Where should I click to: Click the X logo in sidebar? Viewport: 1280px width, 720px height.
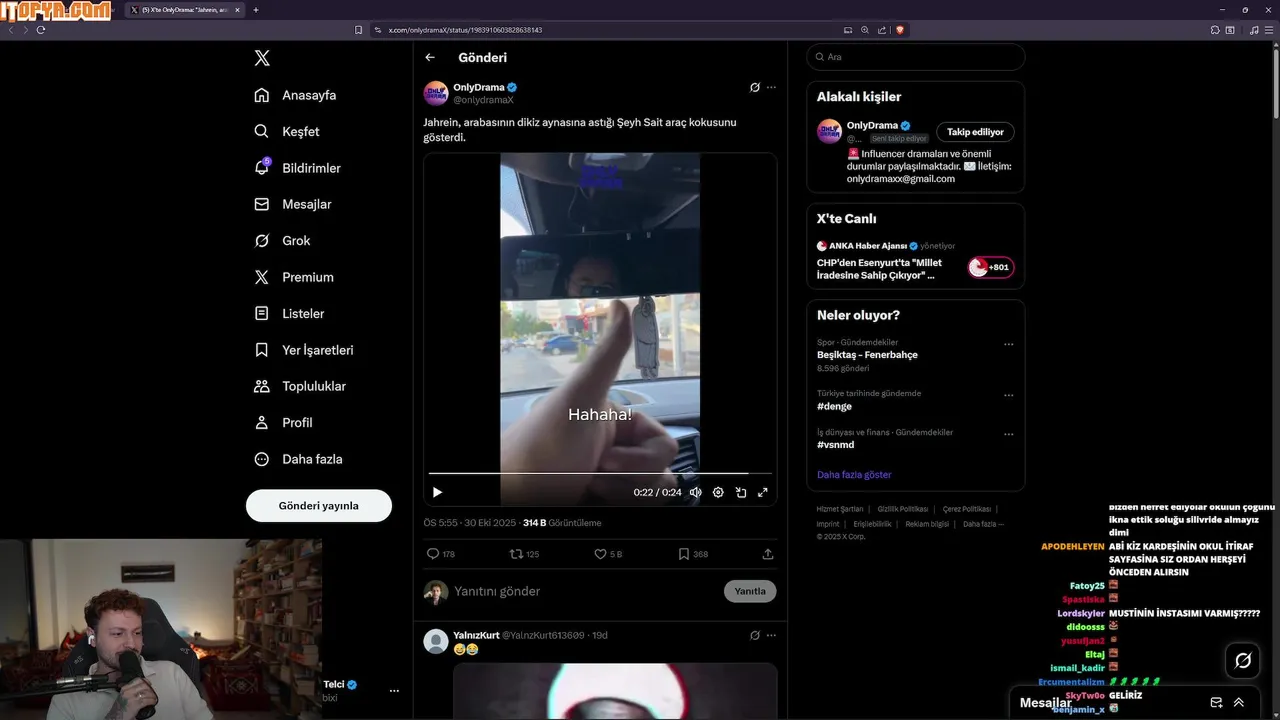coord(262,58)
